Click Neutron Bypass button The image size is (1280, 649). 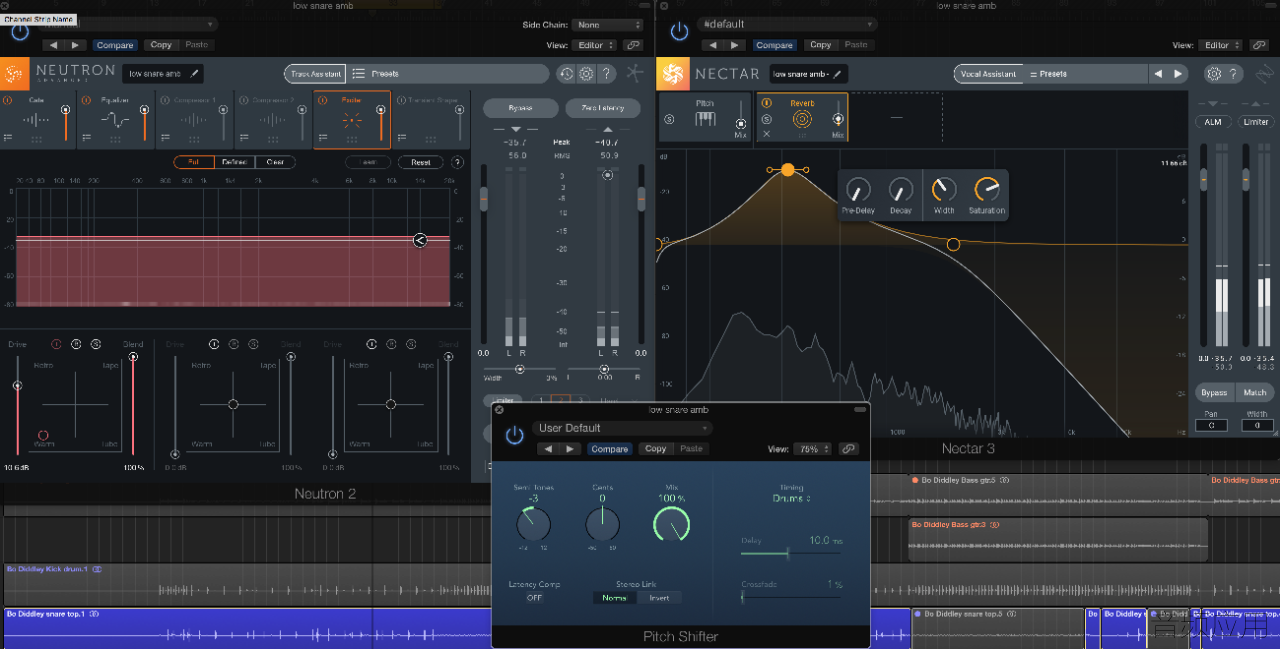[x=520, y=108]
